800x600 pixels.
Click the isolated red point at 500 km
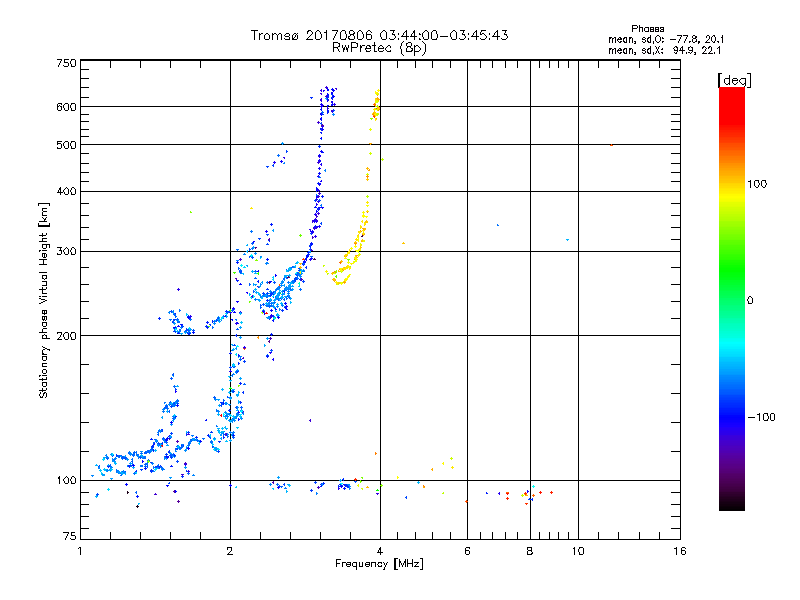point(611,145)
